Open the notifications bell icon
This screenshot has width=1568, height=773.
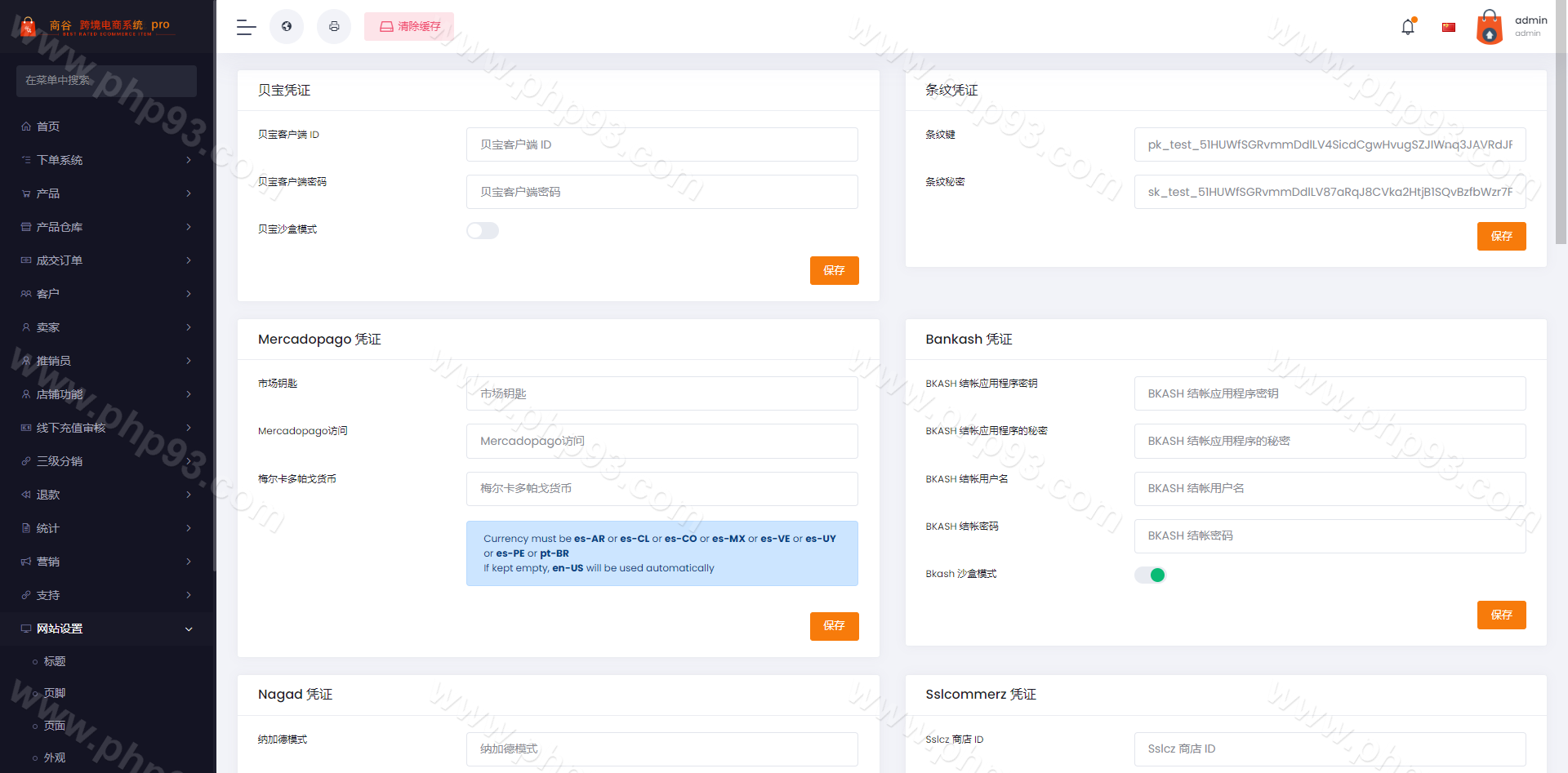1408,27
